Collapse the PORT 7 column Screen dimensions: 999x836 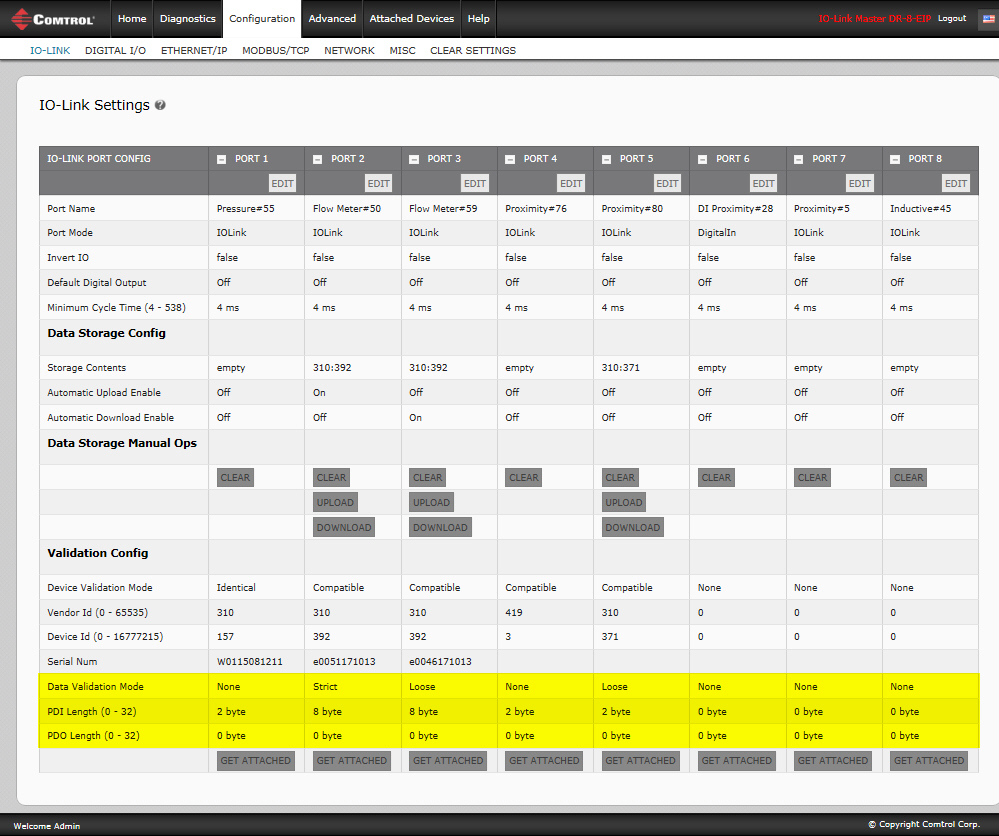pos(798,159)
